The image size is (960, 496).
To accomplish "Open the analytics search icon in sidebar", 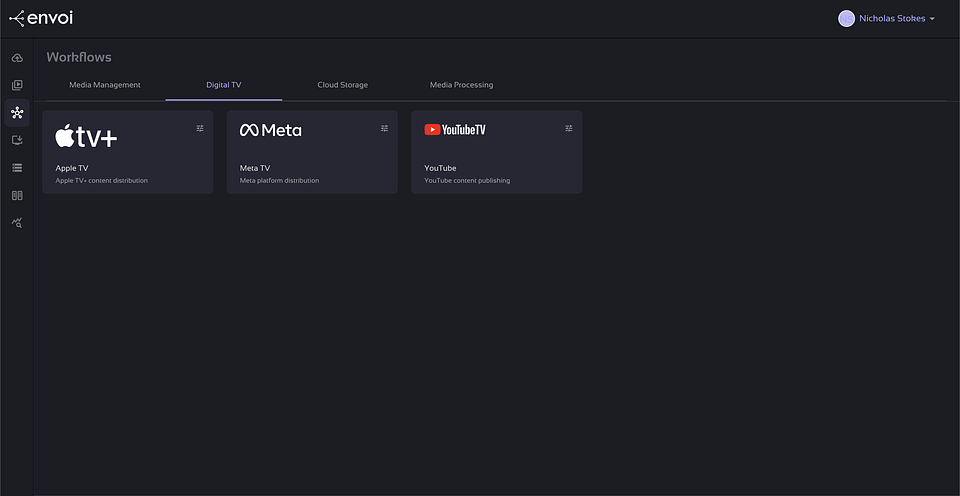I will point(17,223).
